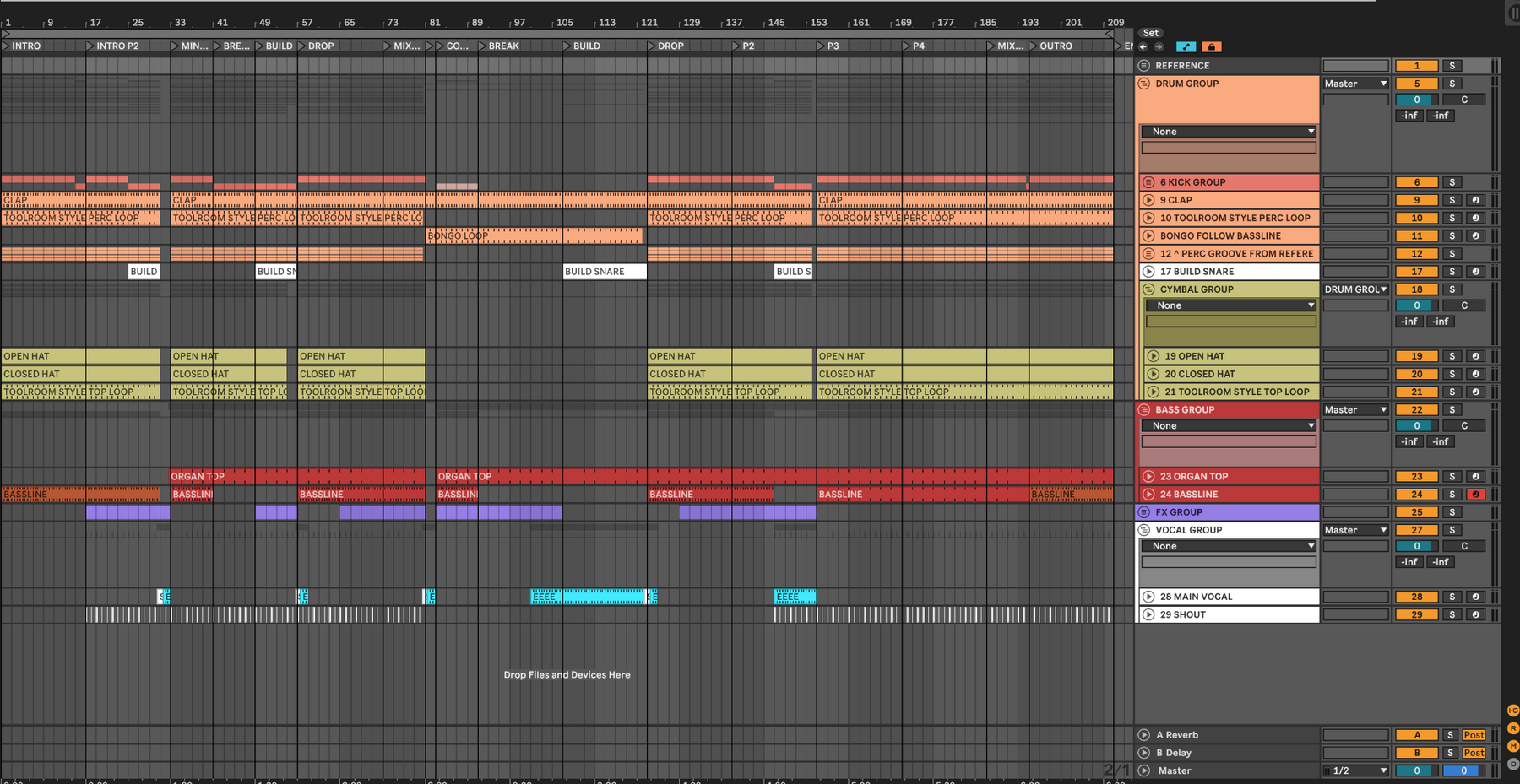This screenshot has width=1520, height=784.
Task: Solo the 6 KICK GROUP track
Action: pos(1452,182)
